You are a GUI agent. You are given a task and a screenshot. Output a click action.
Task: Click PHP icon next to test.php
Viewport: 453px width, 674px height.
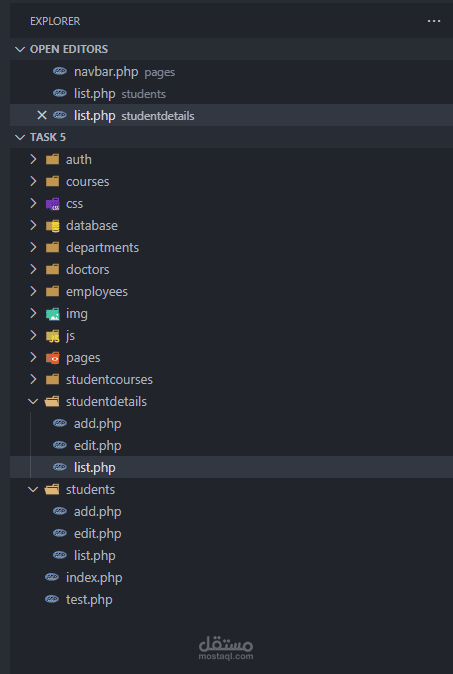point(52,599)
